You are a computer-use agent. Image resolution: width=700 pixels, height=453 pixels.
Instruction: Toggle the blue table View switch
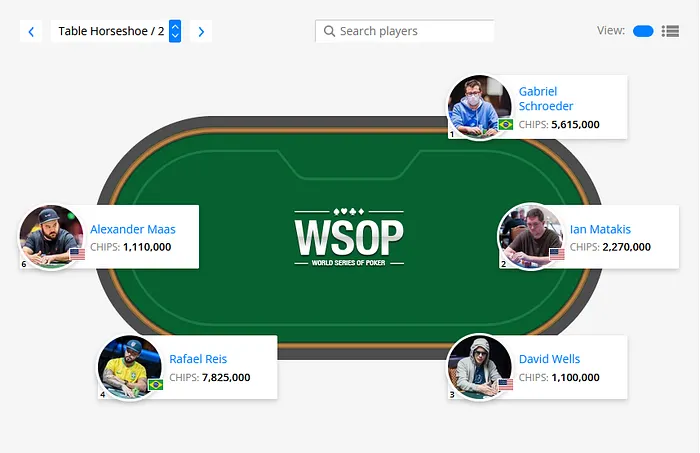[643, 31]
